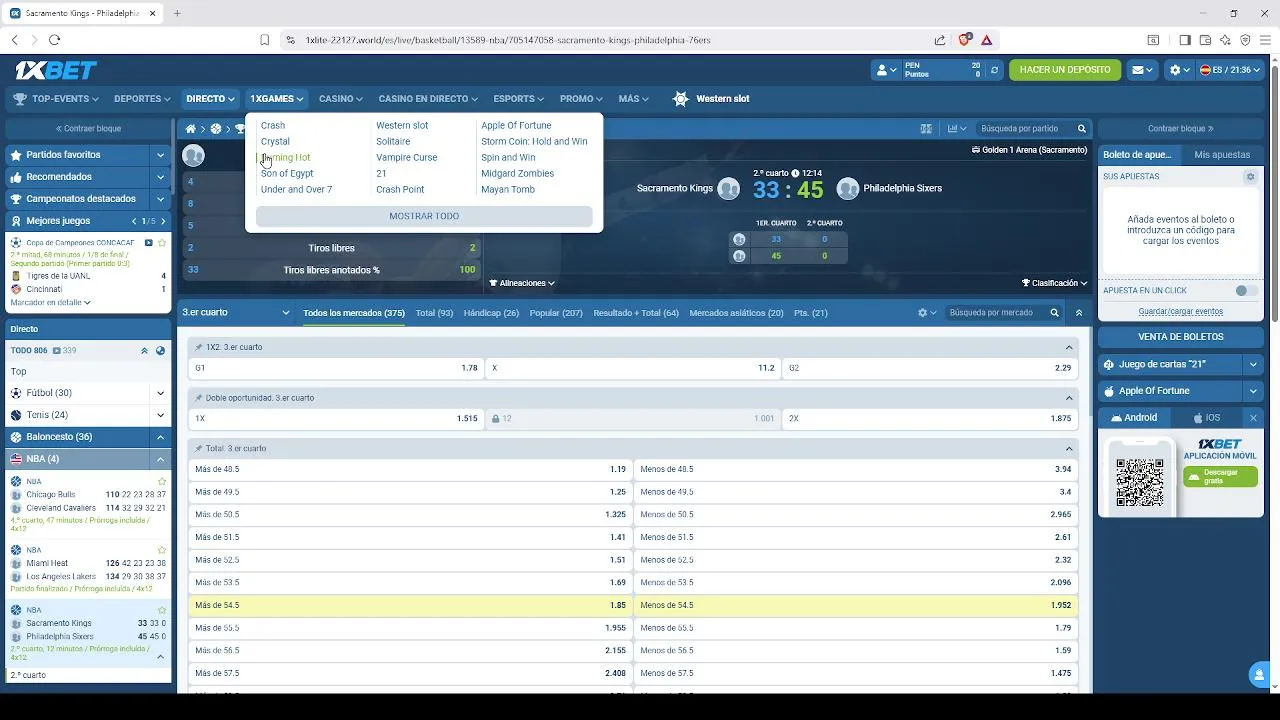The width and height of the screenshot is (1280, 720).
Task: Open the language ES / 21:36 dropdown
Action: 1231,70
